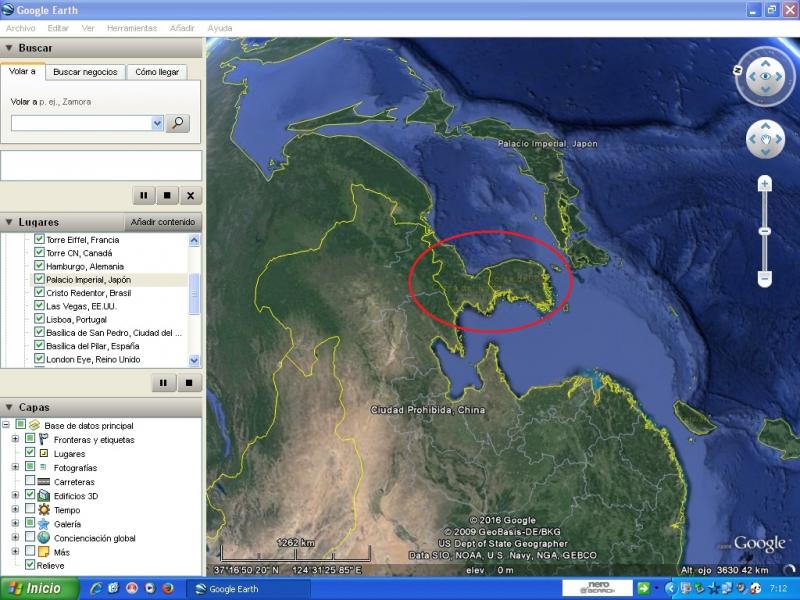Open the Windows Inicio start menu
This screenshot has width=800, height=600.
pyautogui.click(x=39, y=588)
